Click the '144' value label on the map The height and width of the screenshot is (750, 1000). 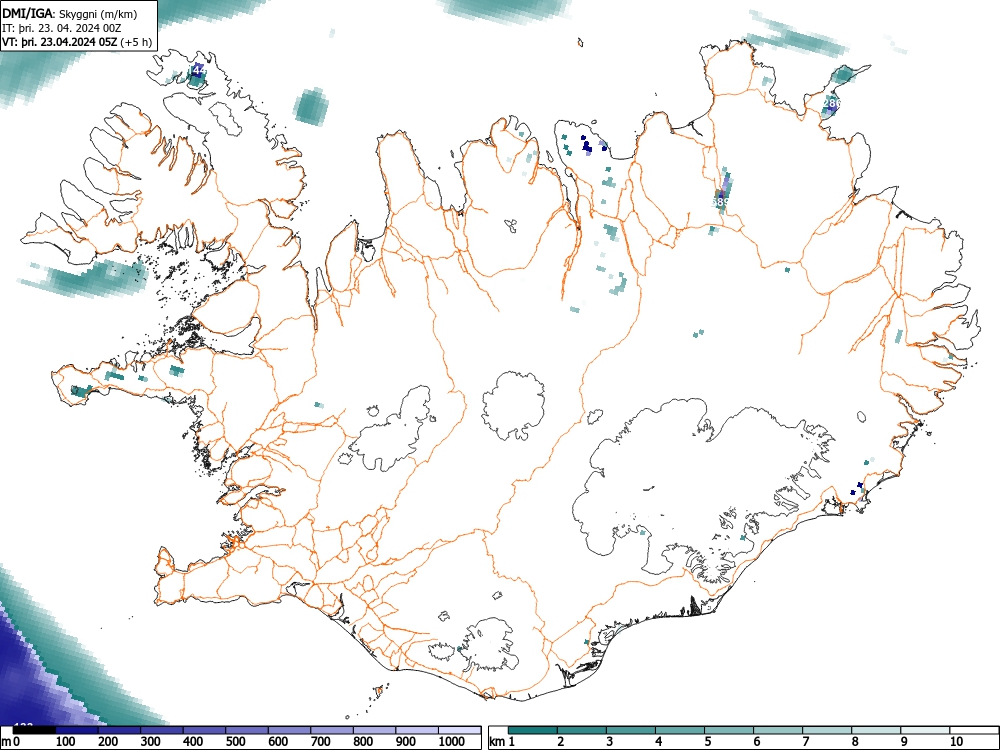click(x=198, y=70)
